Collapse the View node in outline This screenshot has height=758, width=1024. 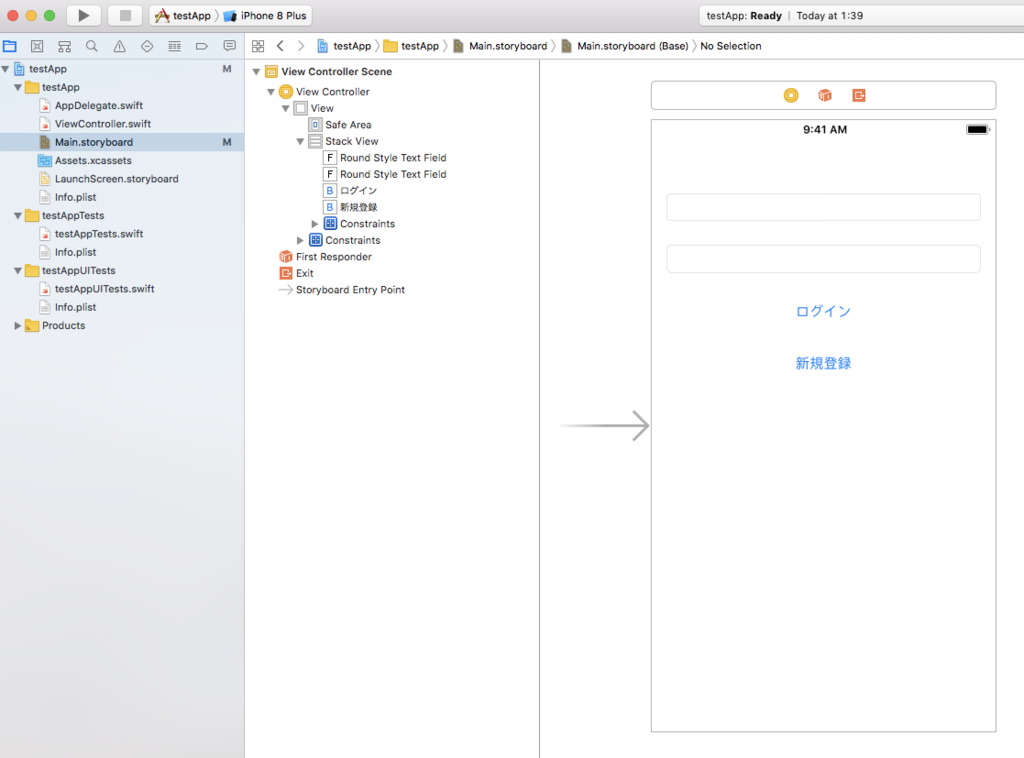click(x=285, y=108)
